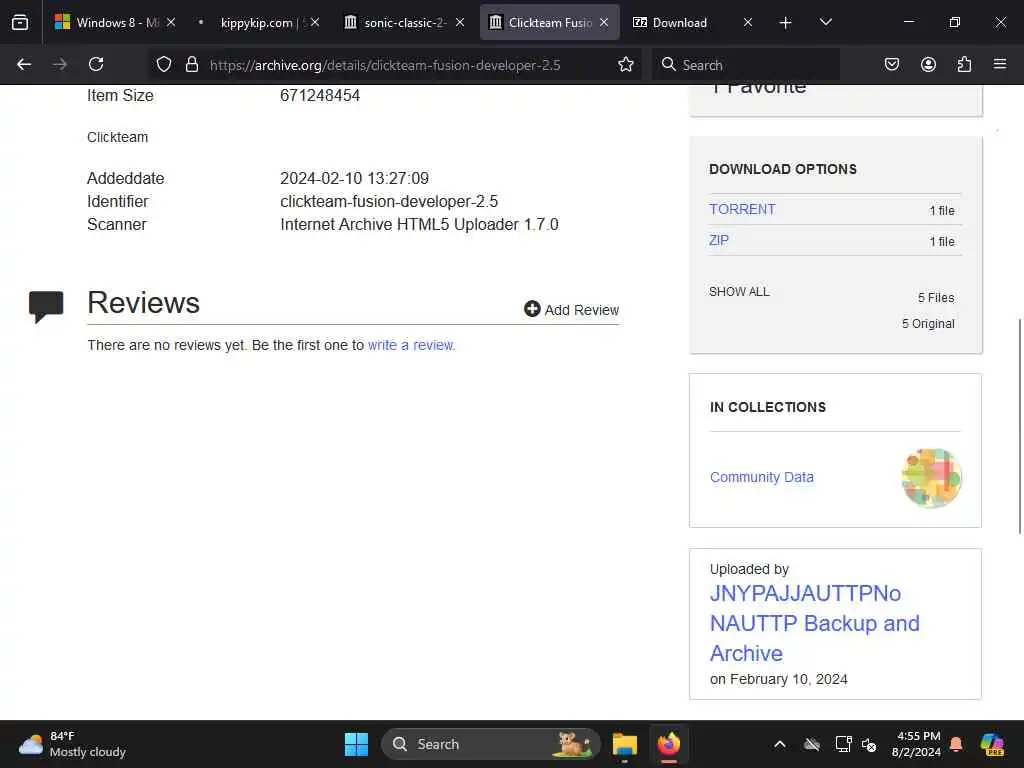Click the clock showing 4:55 PM
1024x768 pixels.
916,744
